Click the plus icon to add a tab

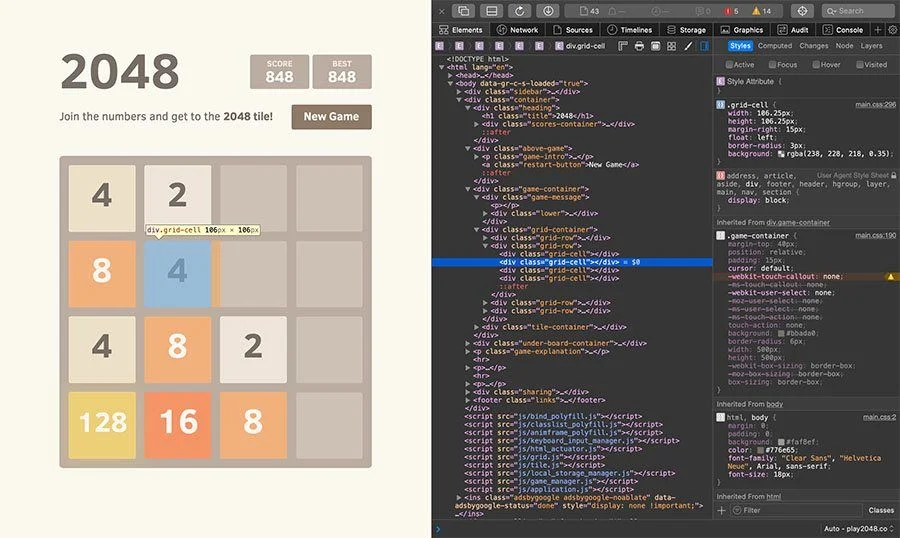878,30
